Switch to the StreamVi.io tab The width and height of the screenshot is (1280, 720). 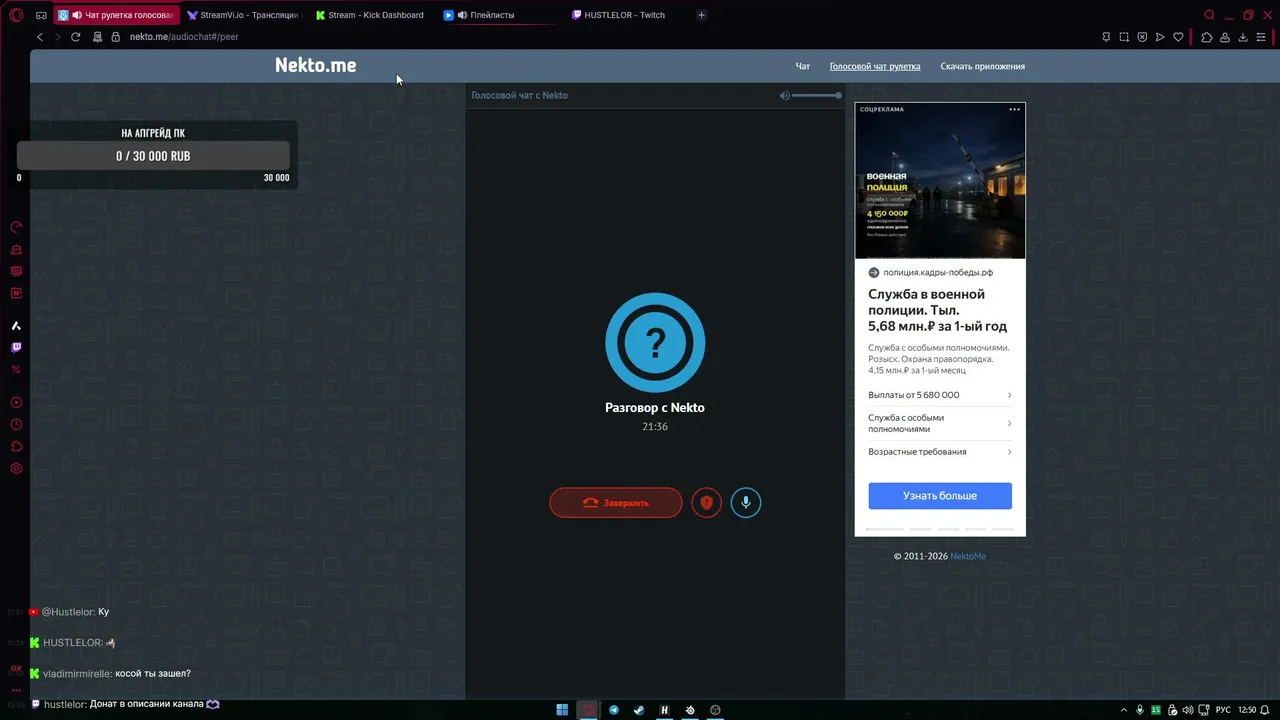pos(243,15)
